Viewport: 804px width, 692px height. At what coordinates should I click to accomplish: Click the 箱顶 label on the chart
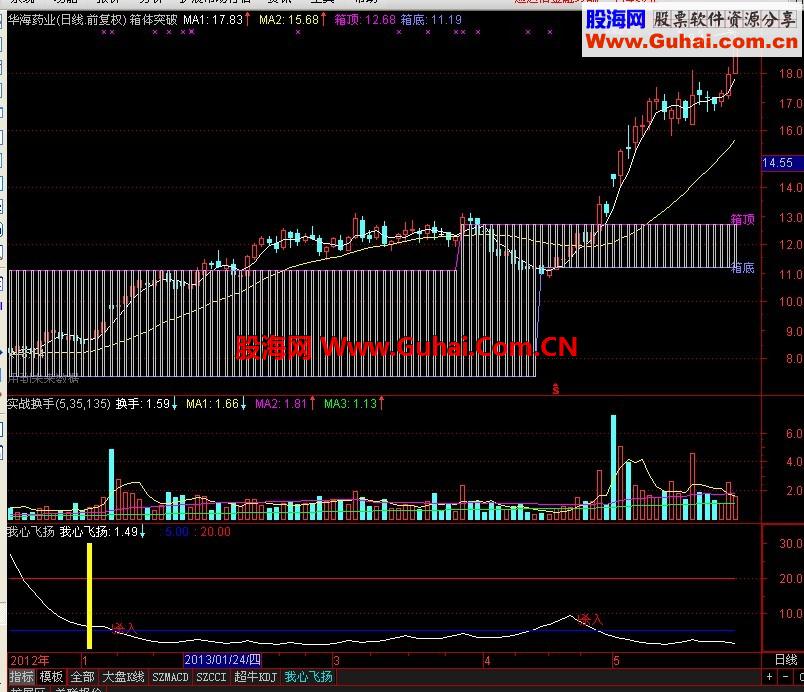click(742, 219)
